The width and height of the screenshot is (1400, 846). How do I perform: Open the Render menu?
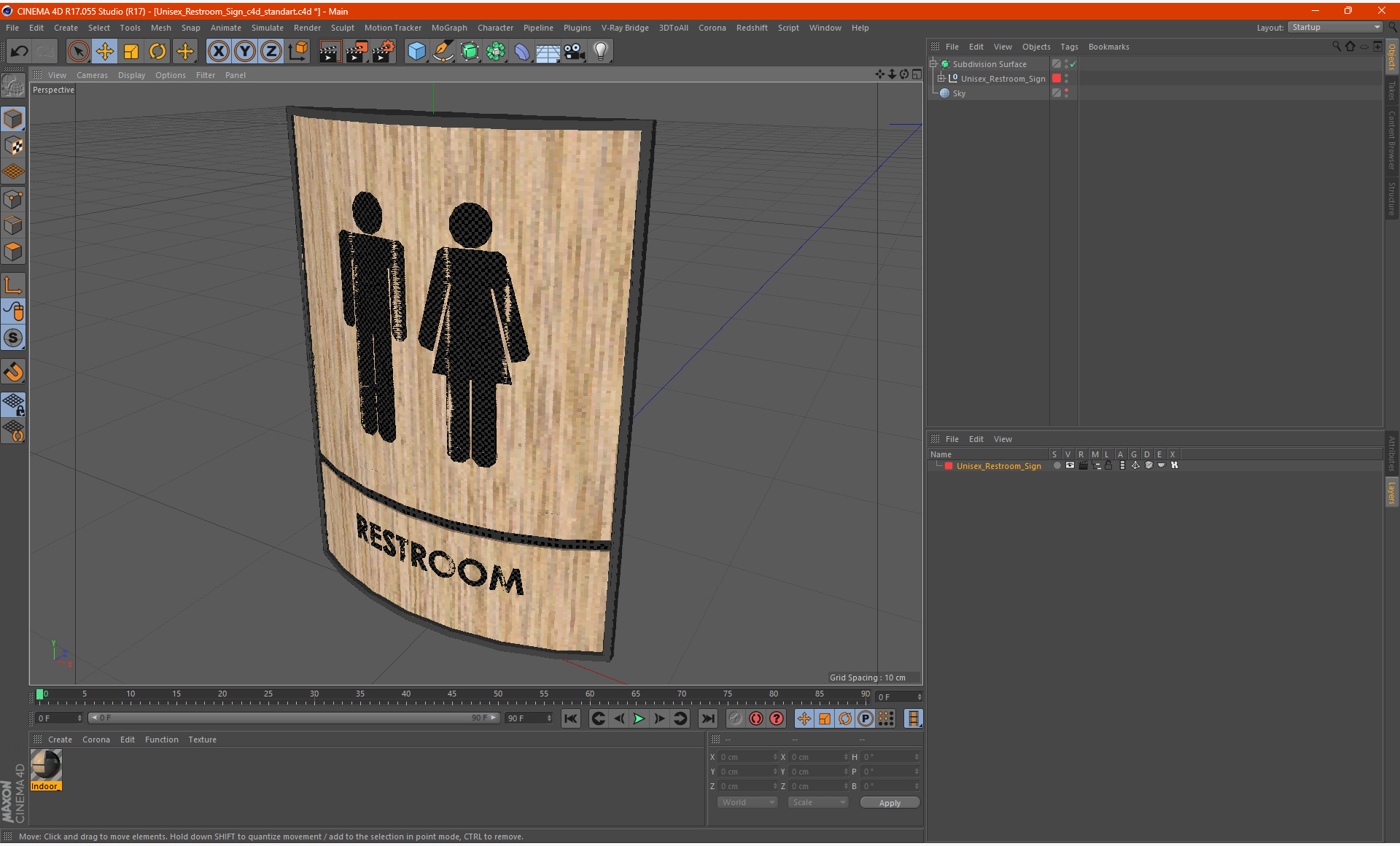click(x=307, y=28)
